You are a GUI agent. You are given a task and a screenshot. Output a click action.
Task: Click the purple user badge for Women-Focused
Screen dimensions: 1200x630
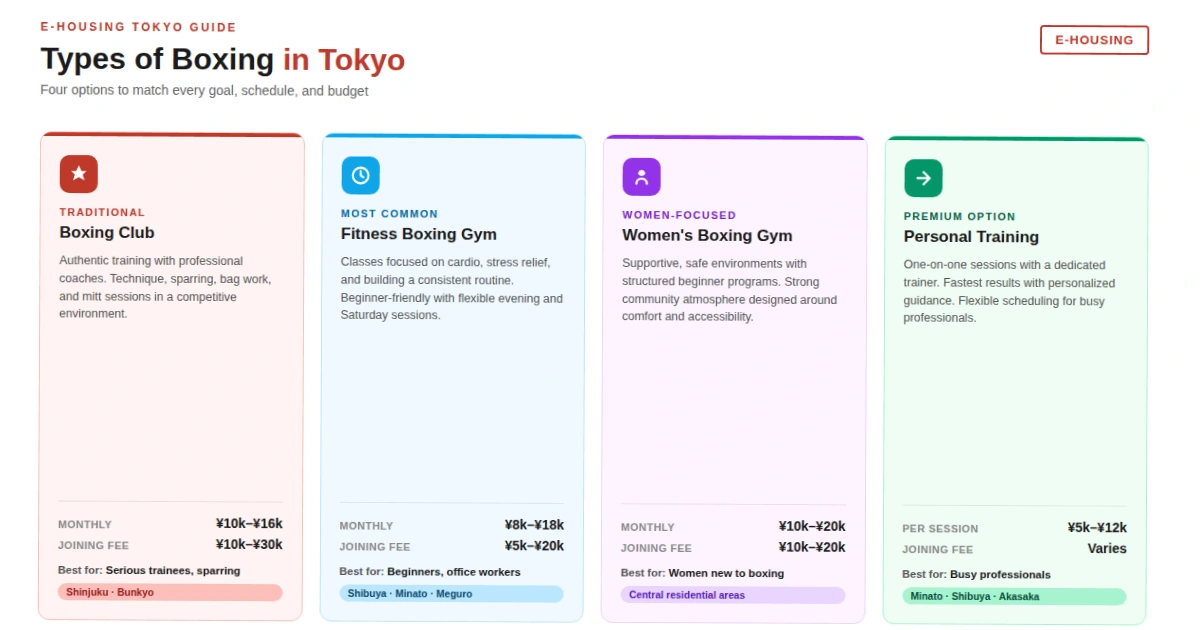[x=641, y=176]
